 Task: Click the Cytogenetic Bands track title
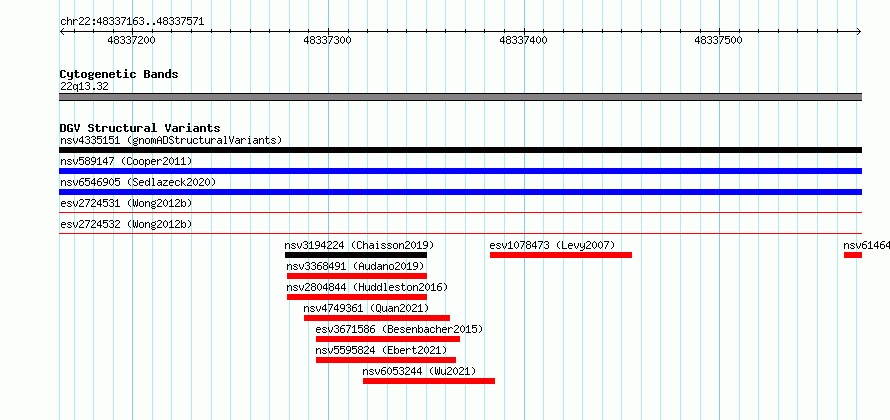click(x=119, y=74)
